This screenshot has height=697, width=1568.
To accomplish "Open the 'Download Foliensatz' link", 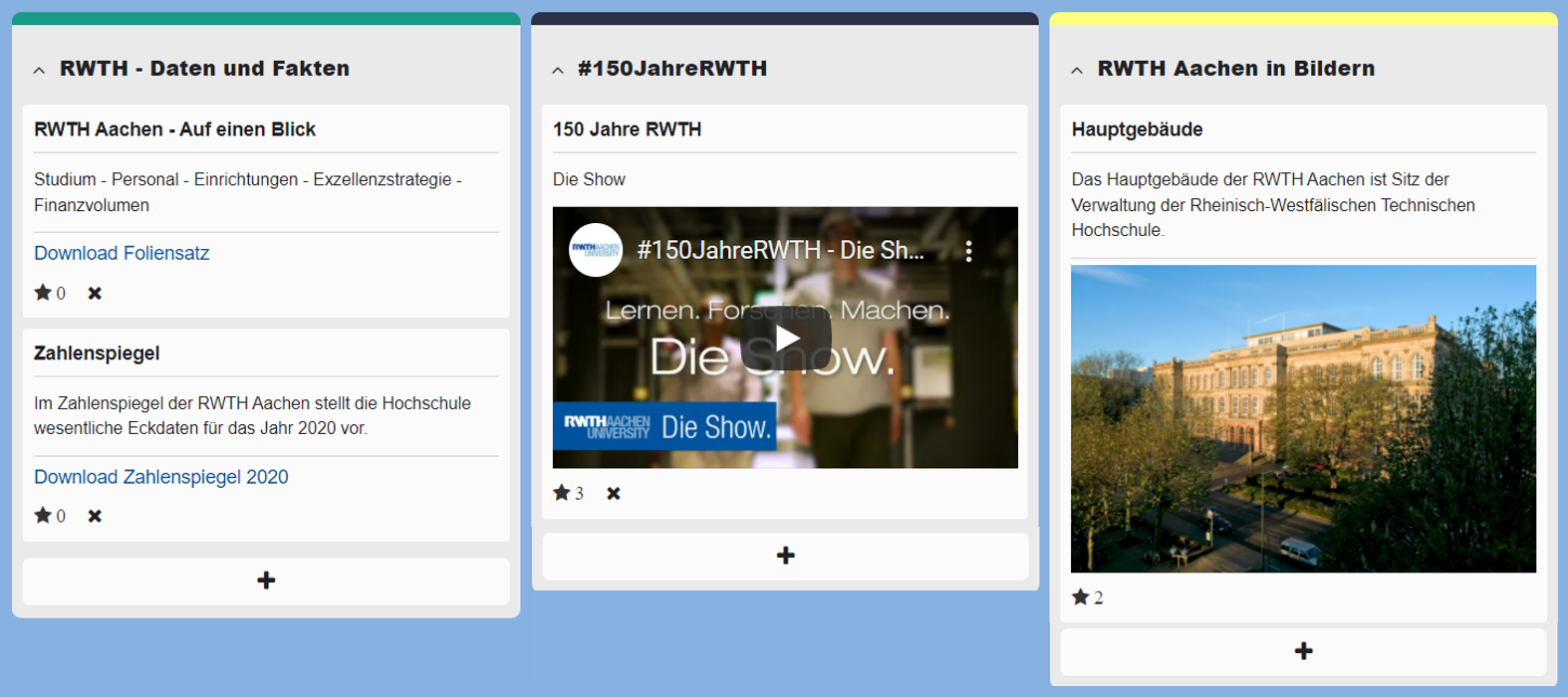I will click(122, 253).
